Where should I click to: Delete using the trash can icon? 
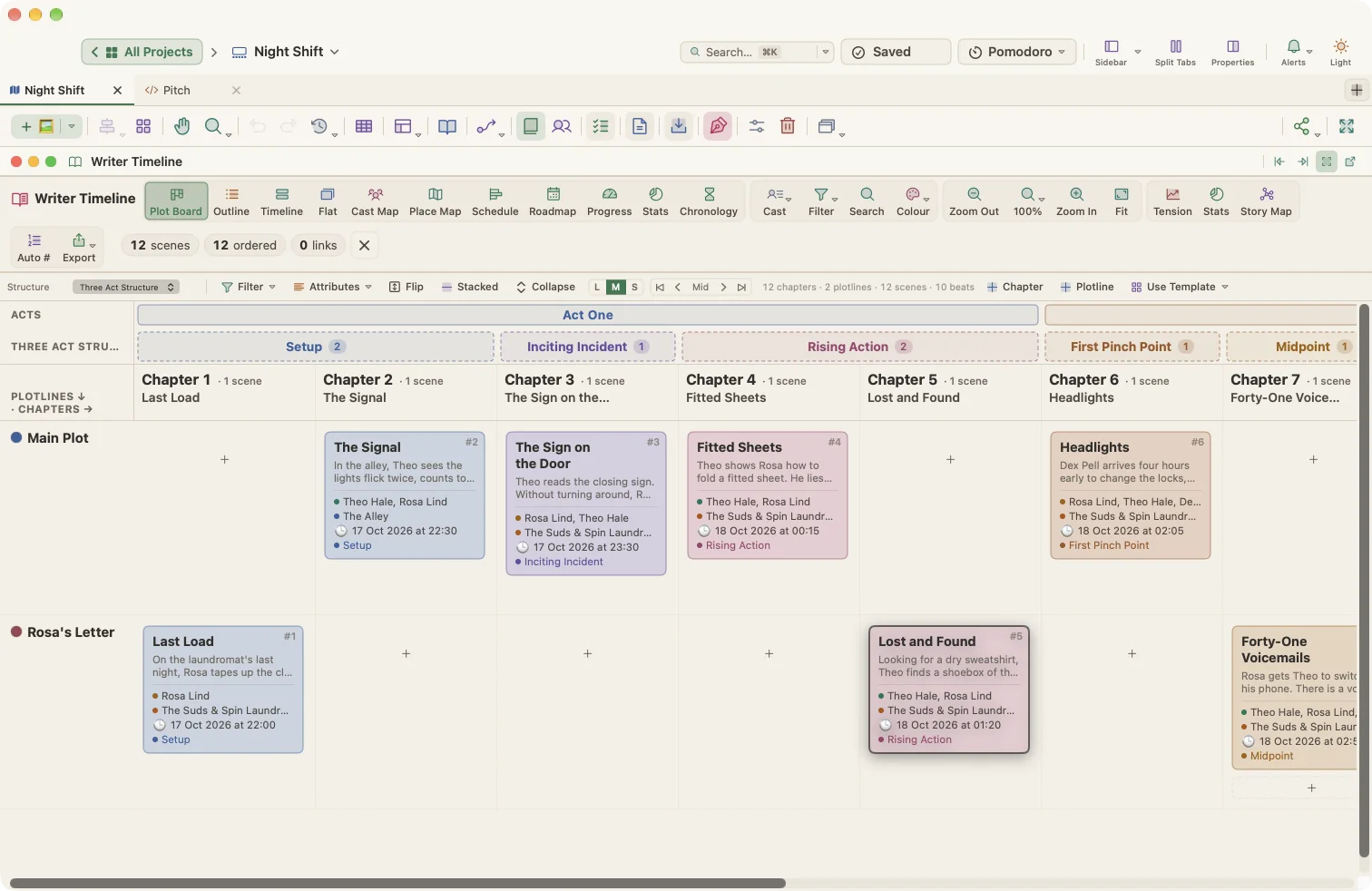point(788,126)
